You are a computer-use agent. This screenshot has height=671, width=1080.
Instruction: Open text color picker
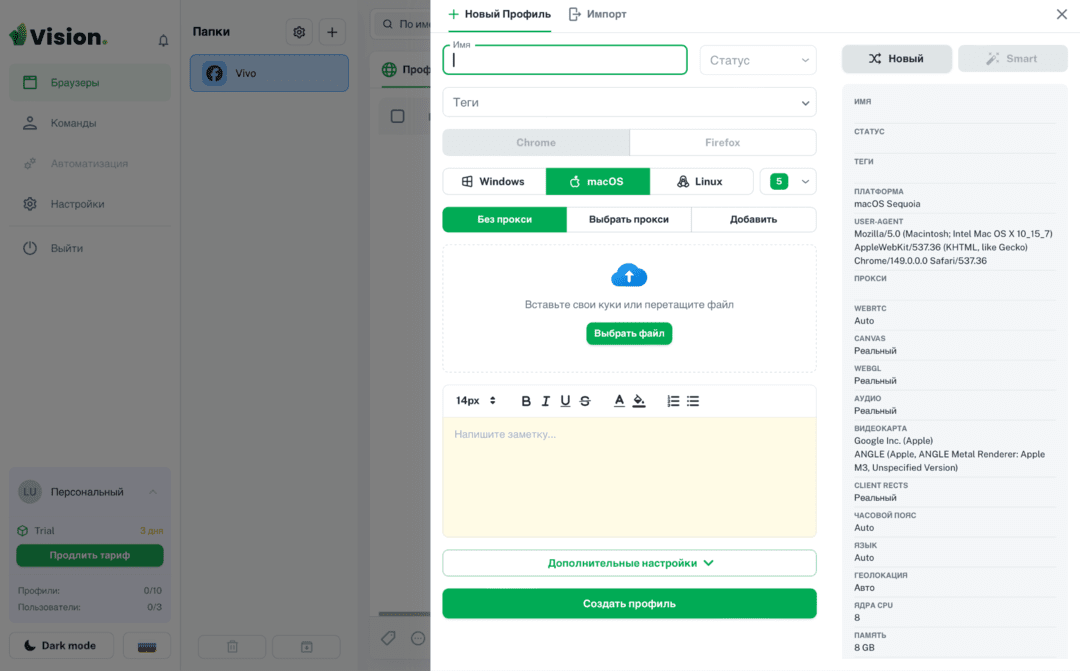point(619,401)
